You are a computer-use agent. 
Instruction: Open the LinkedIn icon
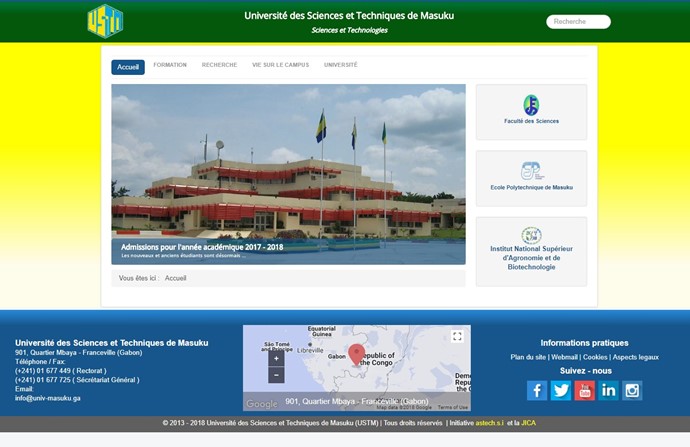pos(608,390)
